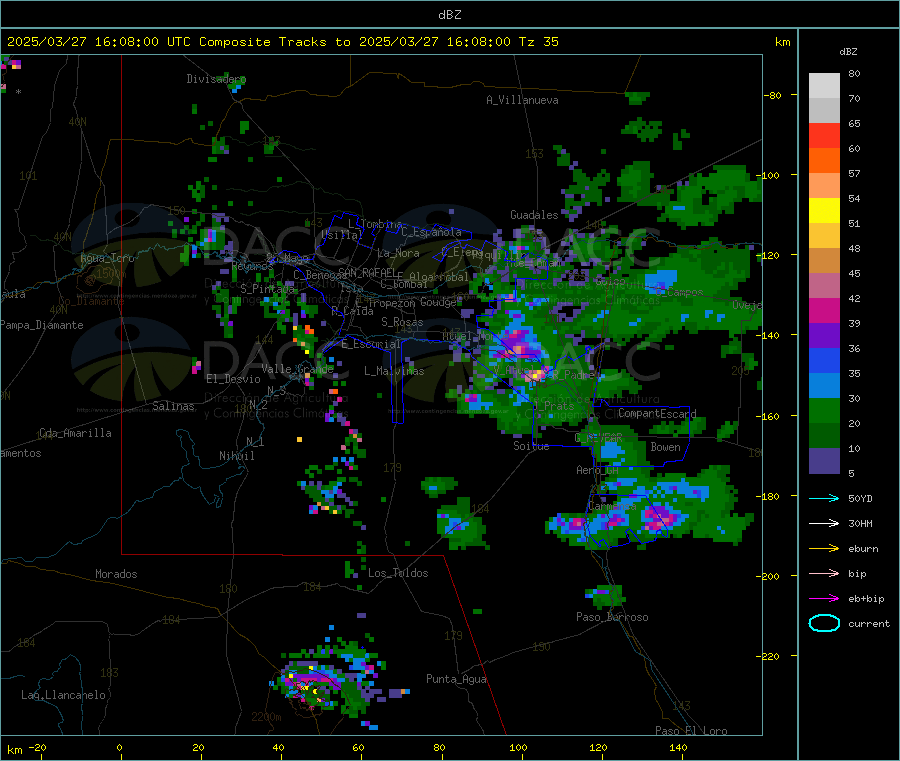Image resolution: width=900 pixels, height=761 pixels.
Task: Click the 'Cda_Amarilla' label
Action: pos(75,433)
